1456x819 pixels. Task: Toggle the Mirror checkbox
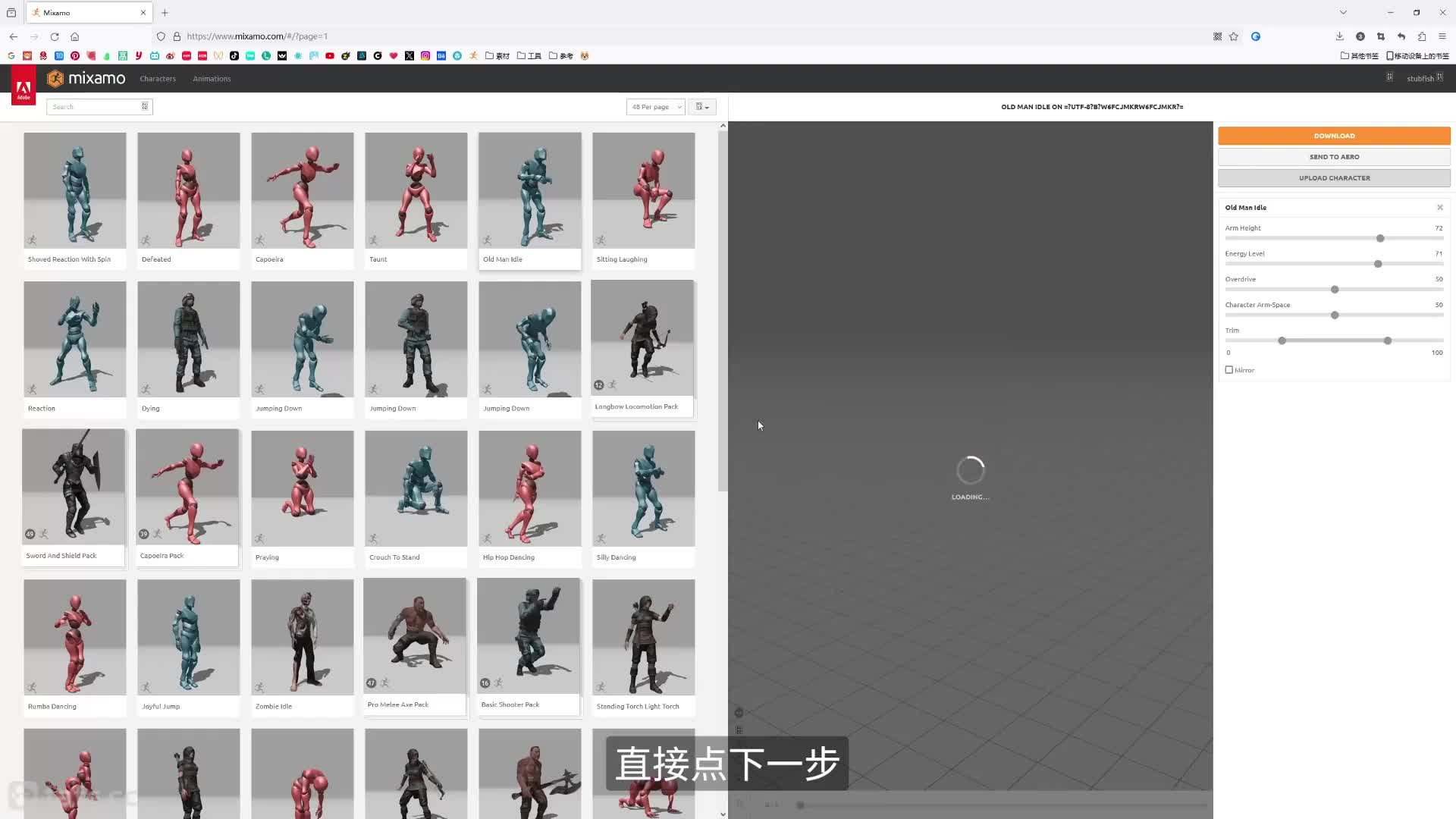(x=1228, y=370)
